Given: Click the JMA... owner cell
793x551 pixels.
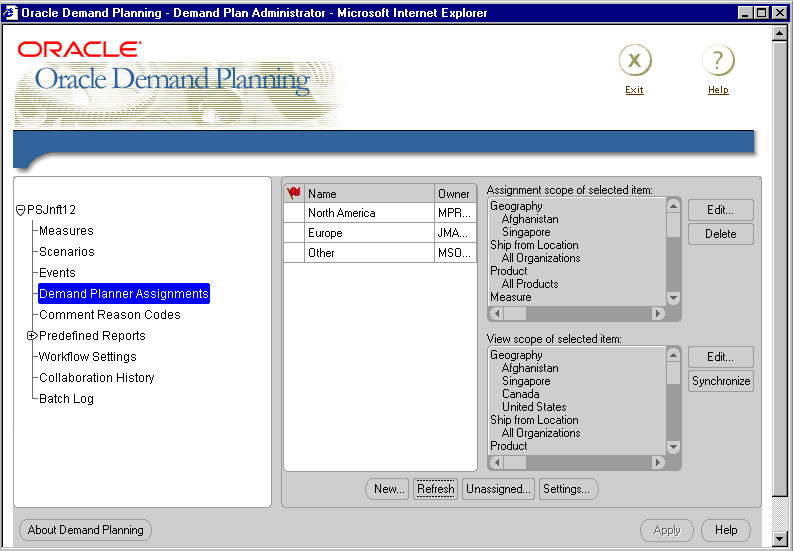Looking at the screenshot, I should pos(455,233).
